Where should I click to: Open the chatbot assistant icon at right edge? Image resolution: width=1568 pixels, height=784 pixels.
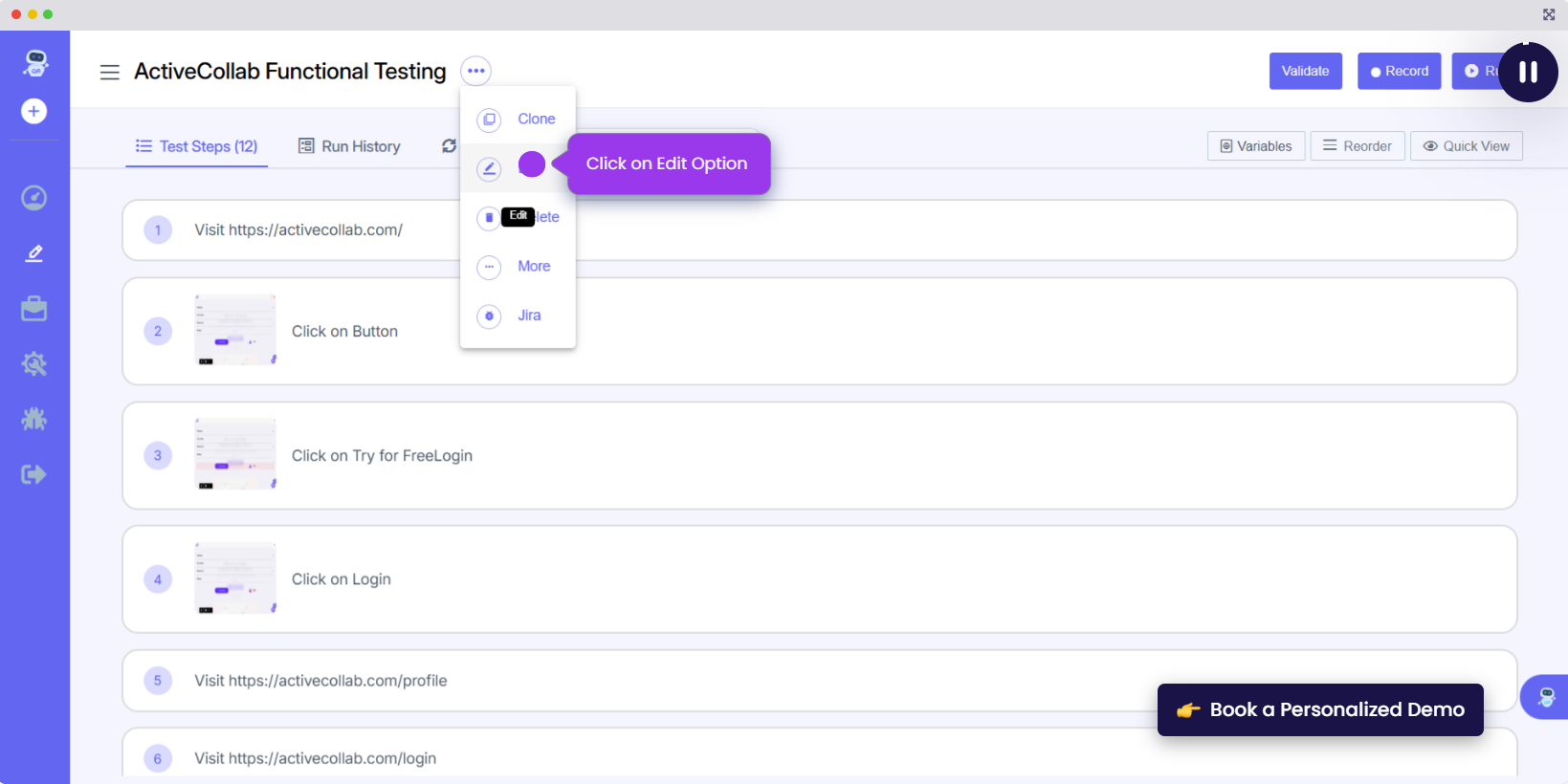pyautogui.click(x=1546, y=697)
